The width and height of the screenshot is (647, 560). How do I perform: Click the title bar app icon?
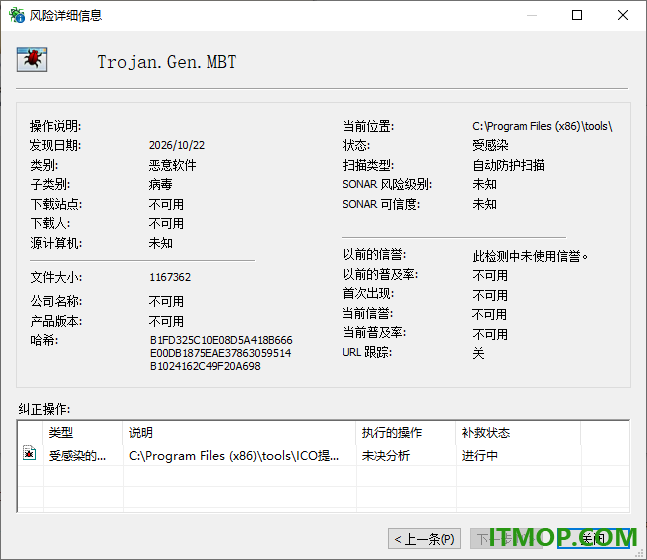[17, 15]
